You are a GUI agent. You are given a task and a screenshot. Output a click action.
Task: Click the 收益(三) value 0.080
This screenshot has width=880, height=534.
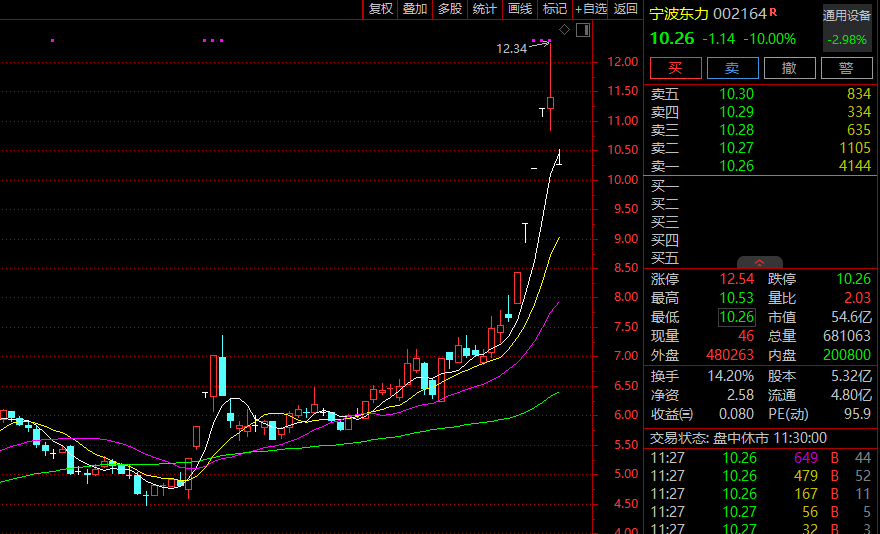(736, 414)
